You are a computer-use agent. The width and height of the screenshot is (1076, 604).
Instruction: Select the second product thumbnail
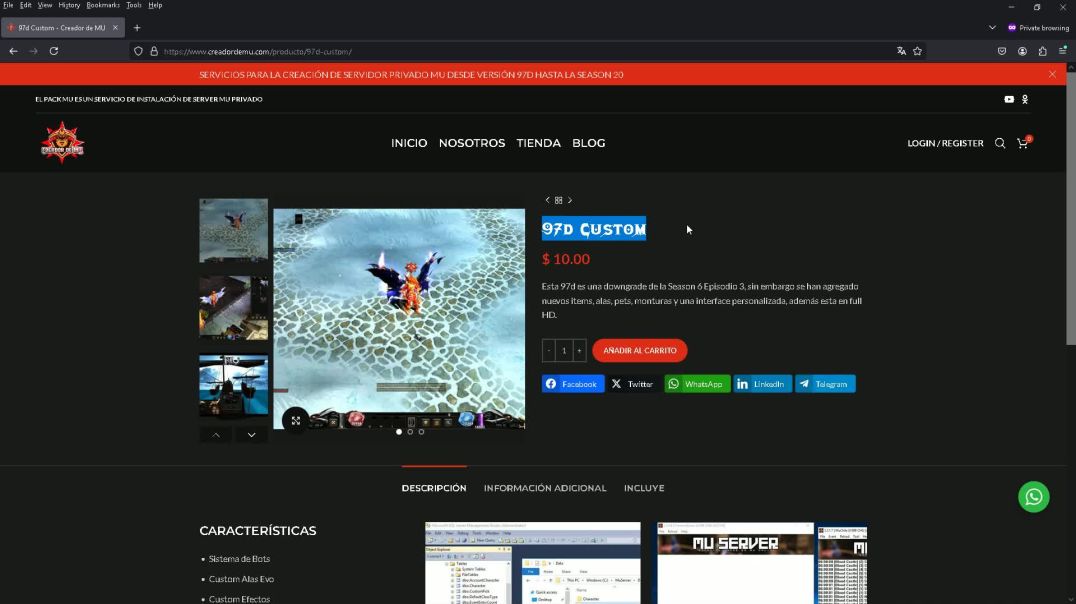tap(233, 307)
